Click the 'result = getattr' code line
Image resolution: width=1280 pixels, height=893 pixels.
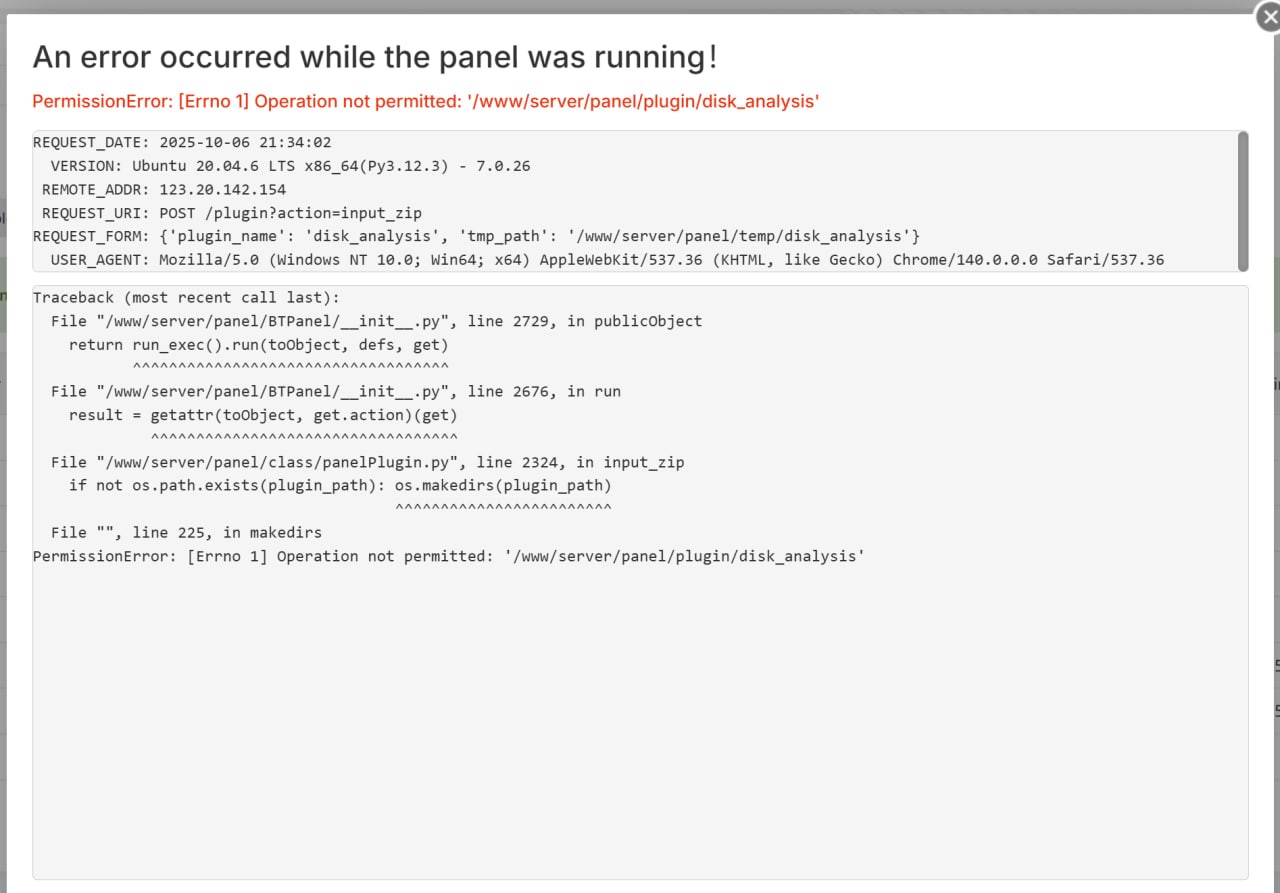point(262,415)
